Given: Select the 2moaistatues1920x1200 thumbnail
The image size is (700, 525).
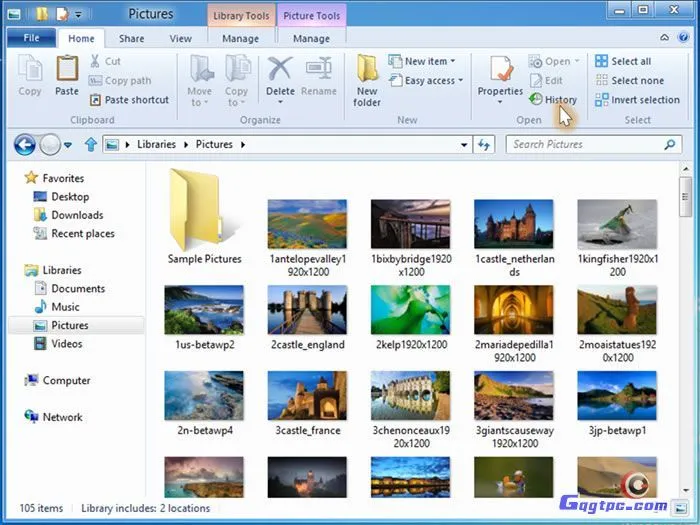Looking at the screenshot, I should (x=617, y=324).
